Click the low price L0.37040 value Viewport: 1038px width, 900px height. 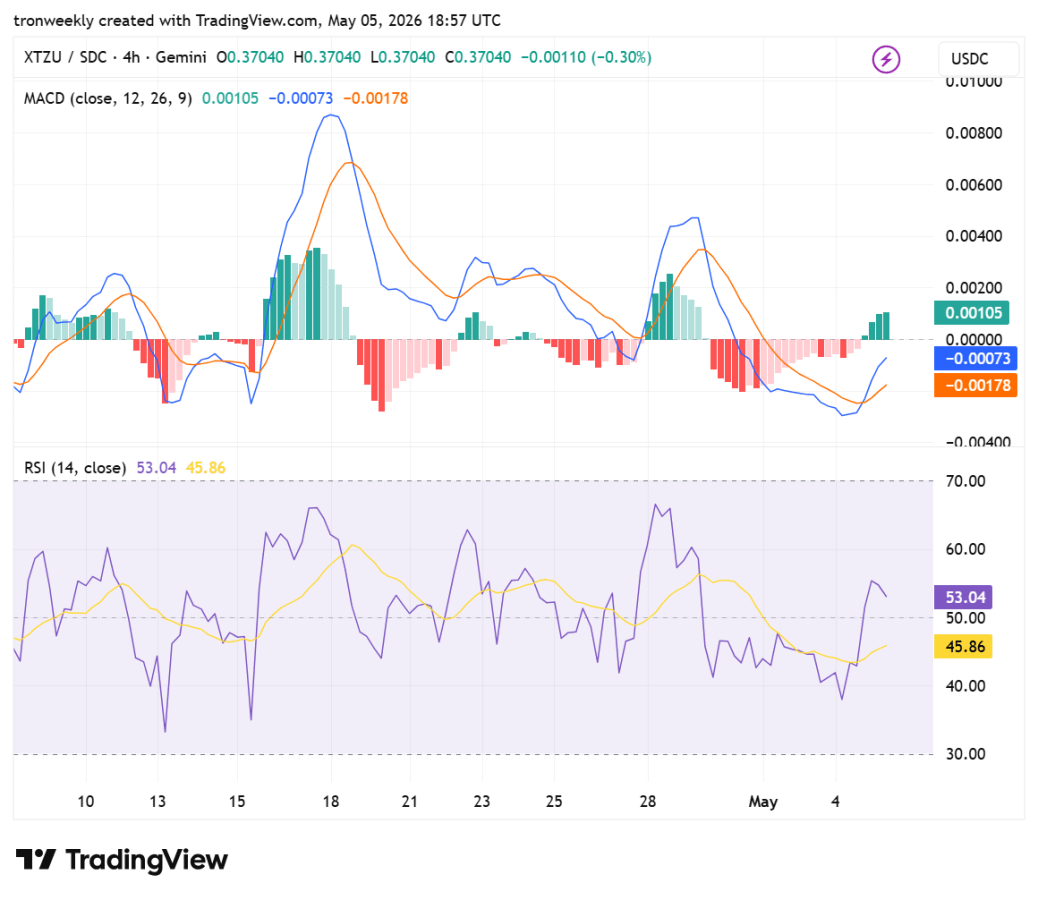[402, 58]
